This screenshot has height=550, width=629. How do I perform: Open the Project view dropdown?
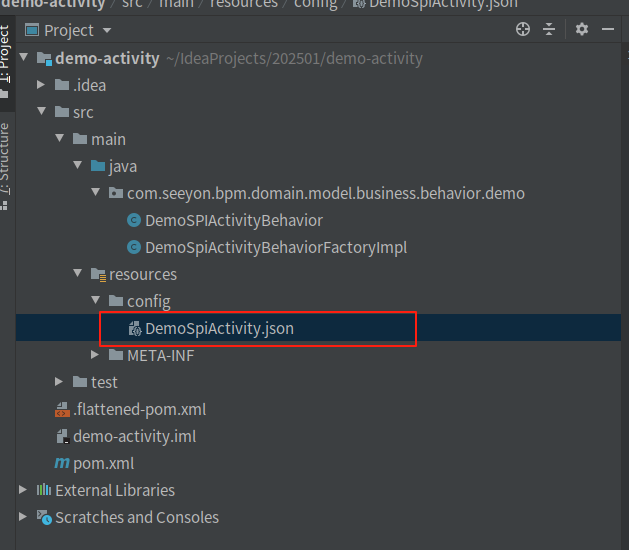click(101, 31)
